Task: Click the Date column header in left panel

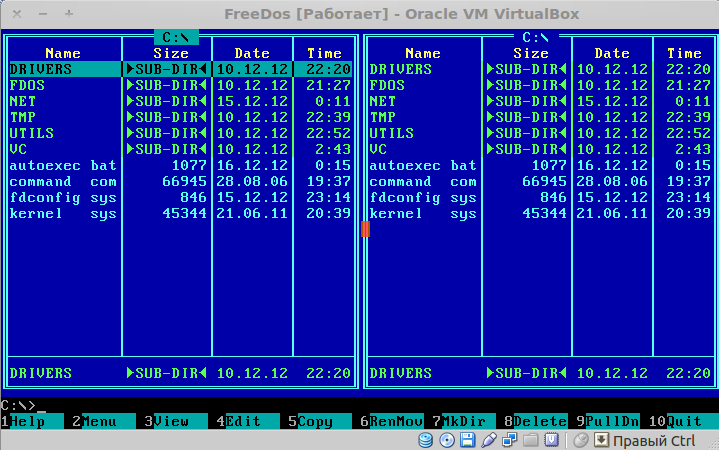Action: [252, 53]
